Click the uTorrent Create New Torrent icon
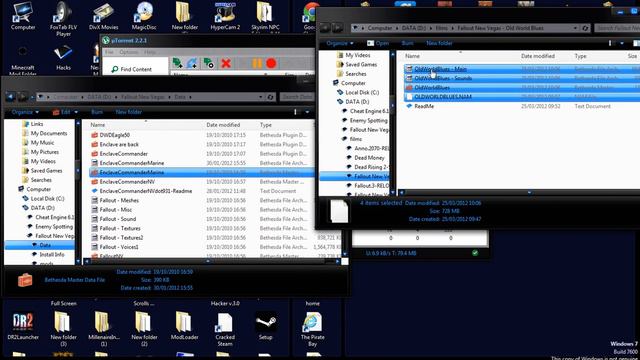Viewport: 640px width, 360px height. (x=209, y=63)
